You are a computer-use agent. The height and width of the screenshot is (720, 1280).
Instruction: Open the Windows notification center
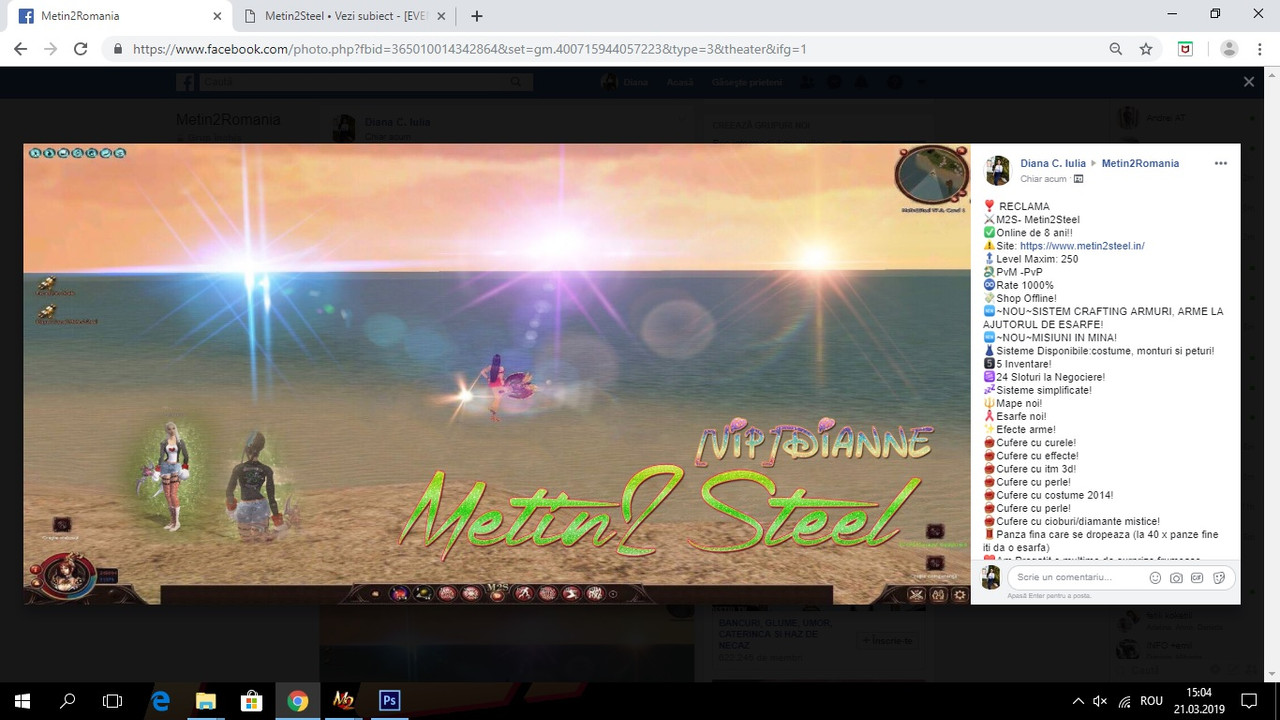[1249, 701]
